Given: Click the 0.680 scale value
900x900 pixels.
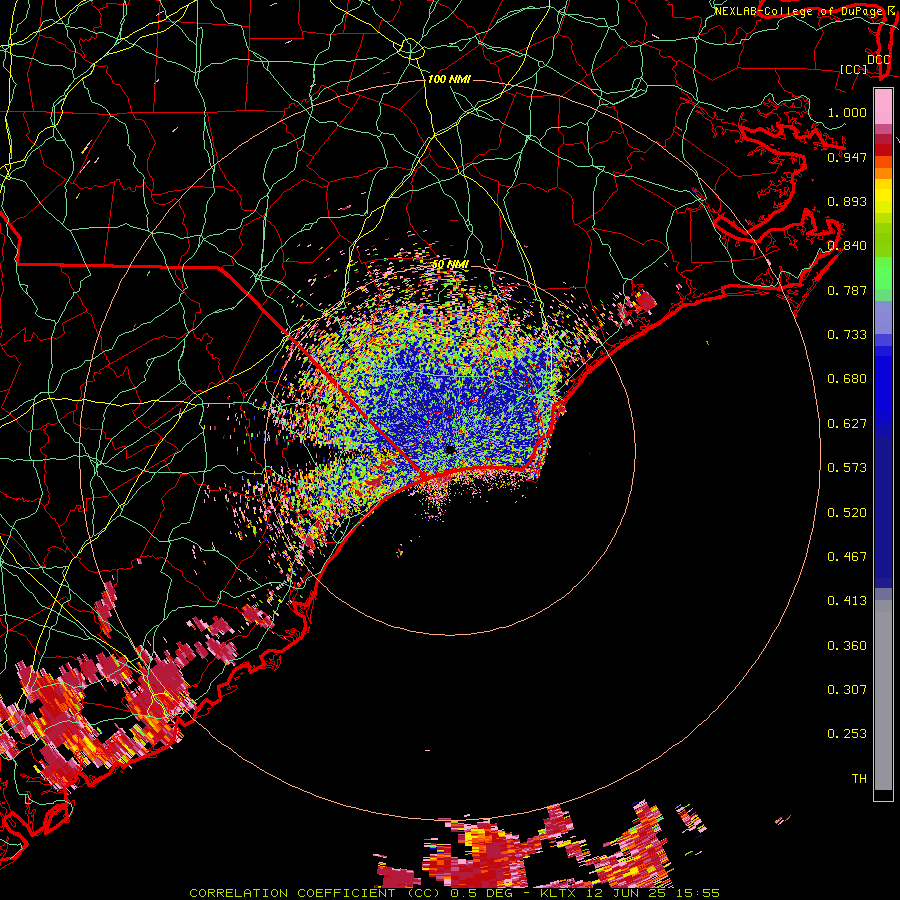Looking at the screenshot, I should (847, 379).
